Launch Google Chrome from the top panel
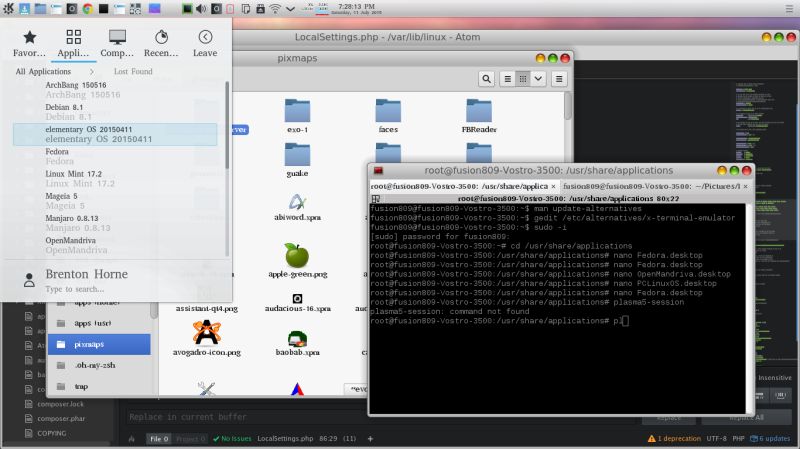The width and height of the screenshot is (800, 449). pyautogui.click(x=87, y=8)
